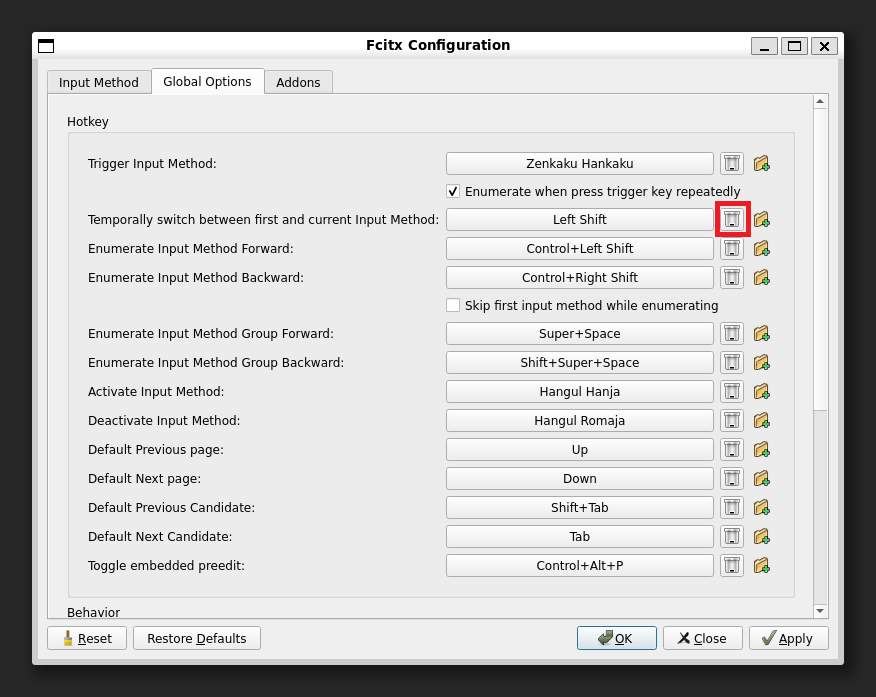Add second key for Default Next page
Viewport: 876px width, 697px height.
(x=761, y=479)
